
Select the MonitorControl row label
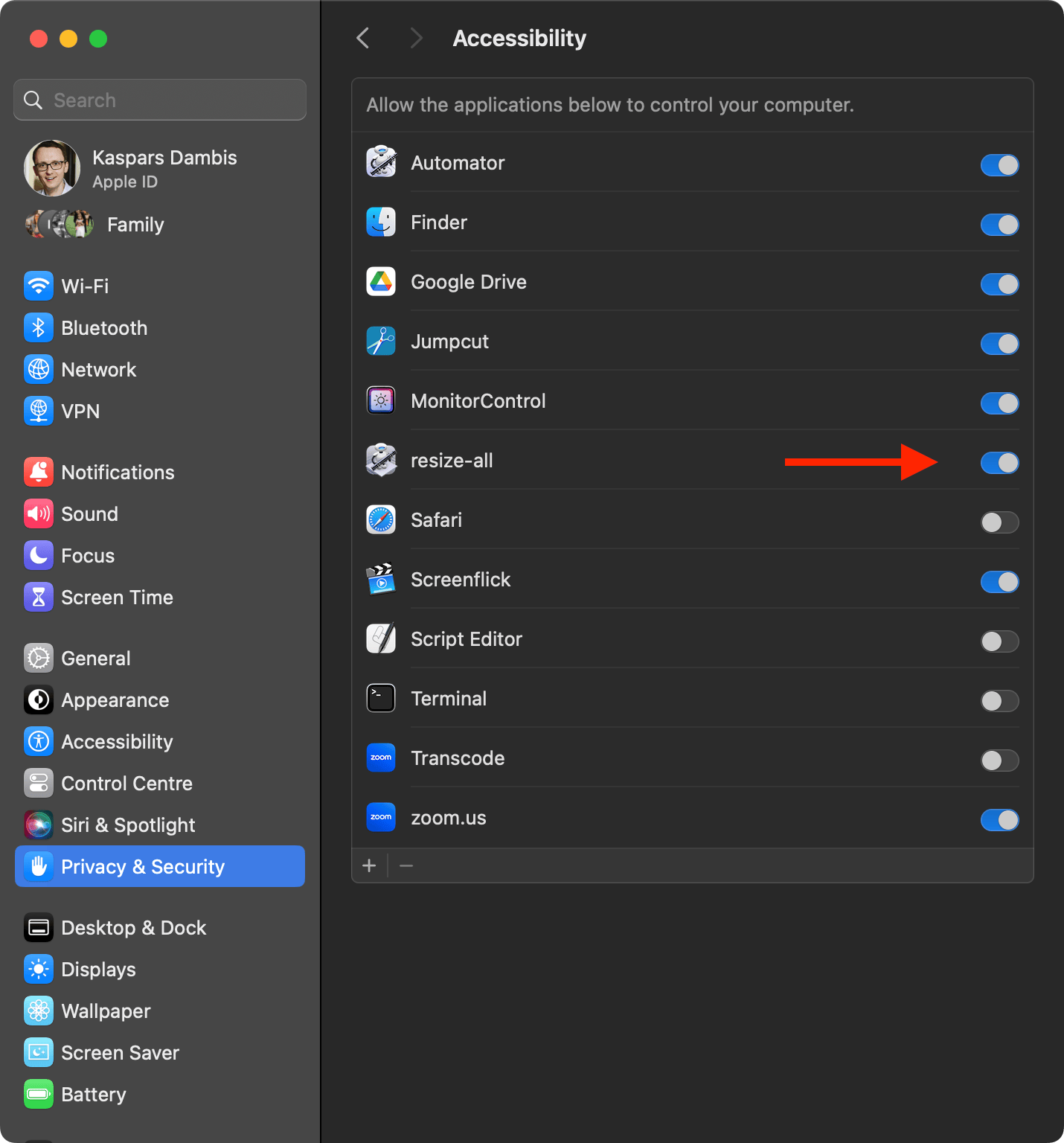tap(478, 400)
